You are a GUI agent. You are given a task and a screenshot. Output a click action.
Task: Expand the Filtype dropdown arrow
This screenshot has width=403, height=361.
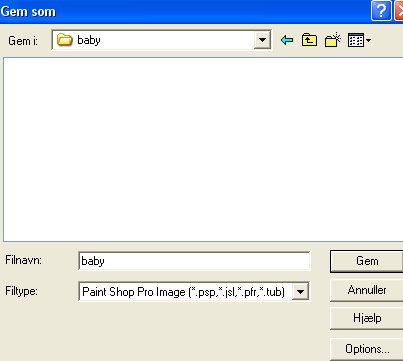pos(300,292)
